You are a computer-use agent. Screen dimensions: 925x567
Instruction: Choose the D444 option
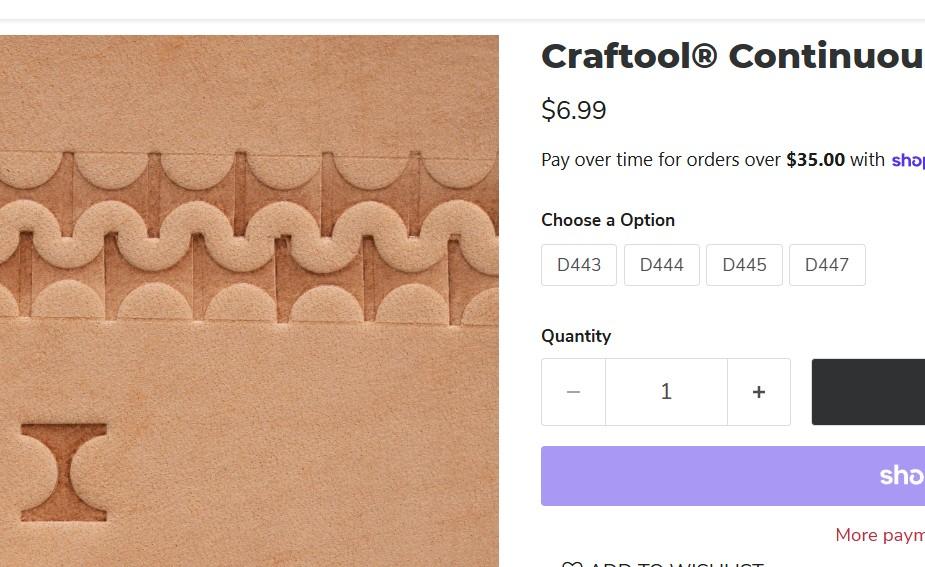point(662,265)
